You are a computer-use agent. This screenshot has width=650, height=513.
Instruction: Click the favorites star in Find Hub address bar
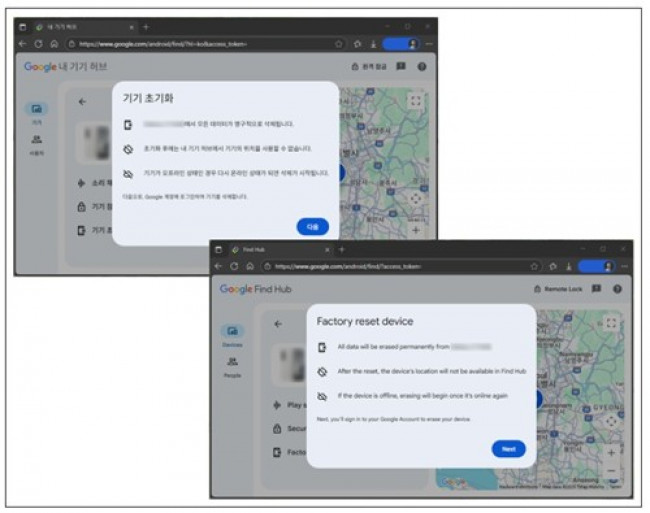pos(535,267)
